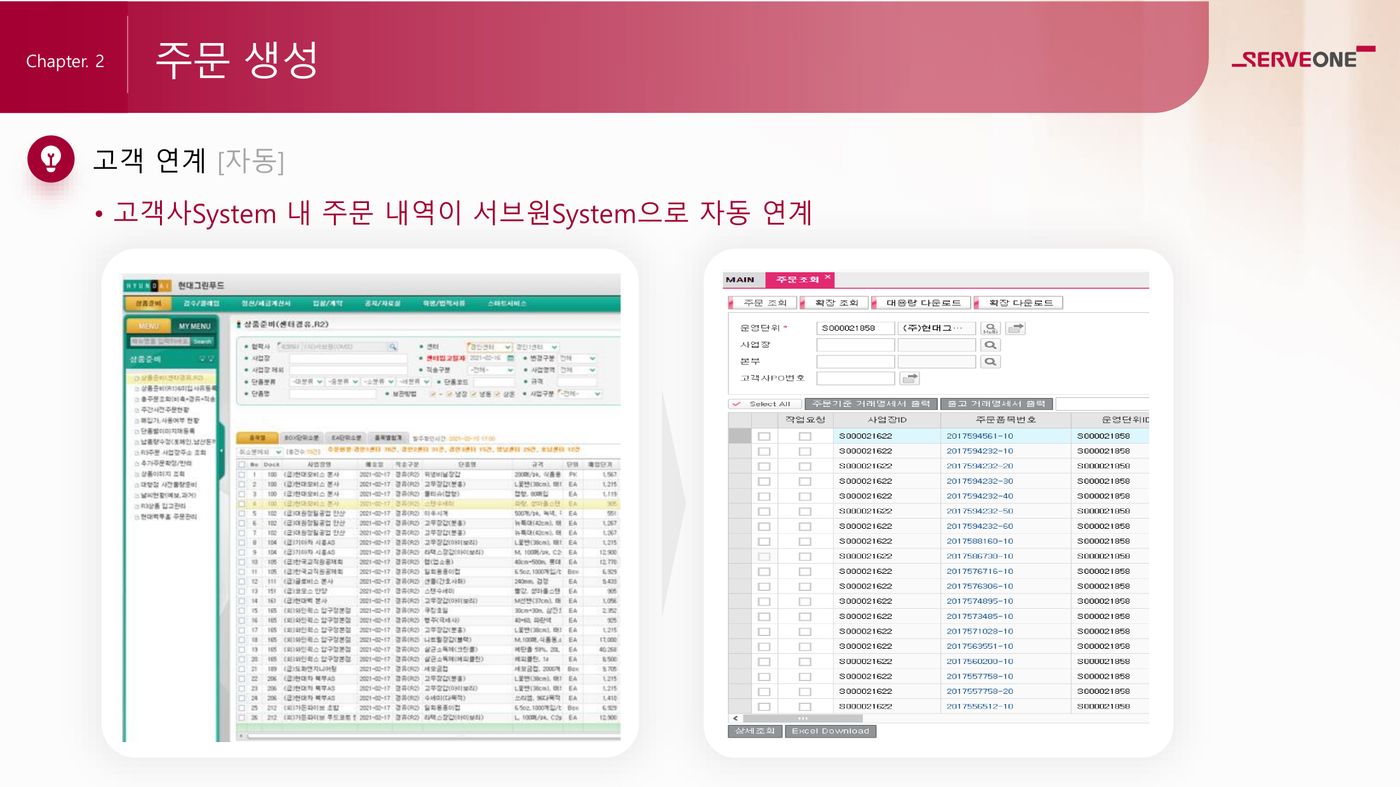Click the arrow icon at end of 운영단위 row
Image resolution: width=1400 pixels, height=787 pixels.
(x=1016, y=328)
